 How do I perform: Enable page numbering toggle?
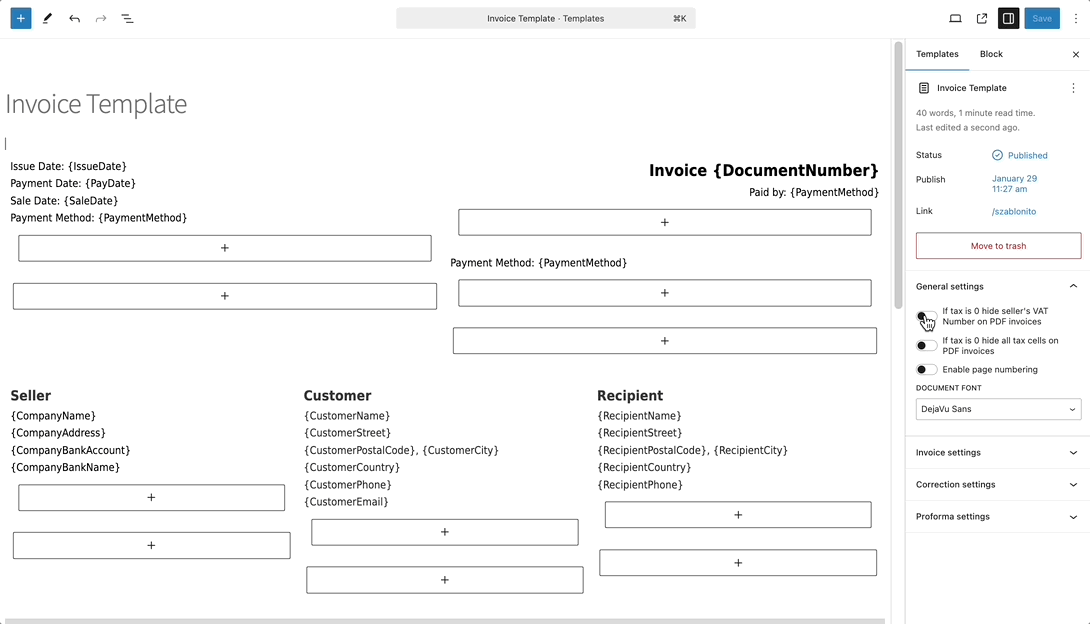(x=927, y=370)
